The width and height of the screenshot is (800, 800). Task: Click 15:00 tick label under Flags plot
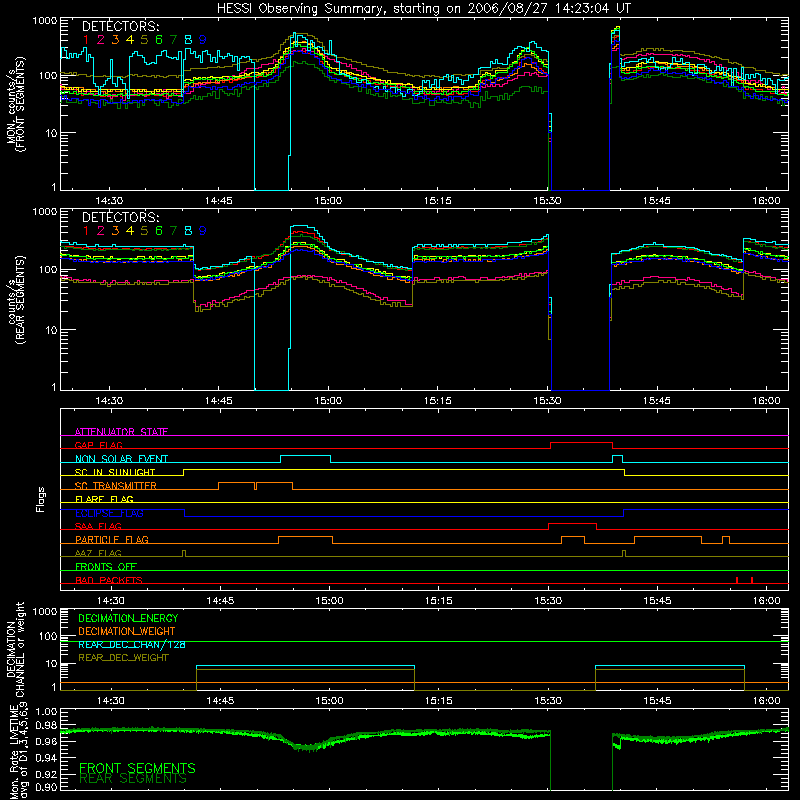[x=330, y=601]
